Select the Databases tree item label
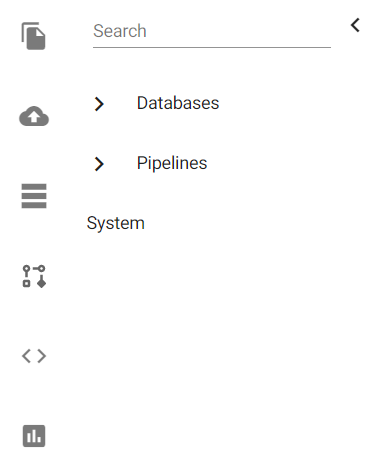377x453 pixels. pyautogui.click(x=178, y=103)
